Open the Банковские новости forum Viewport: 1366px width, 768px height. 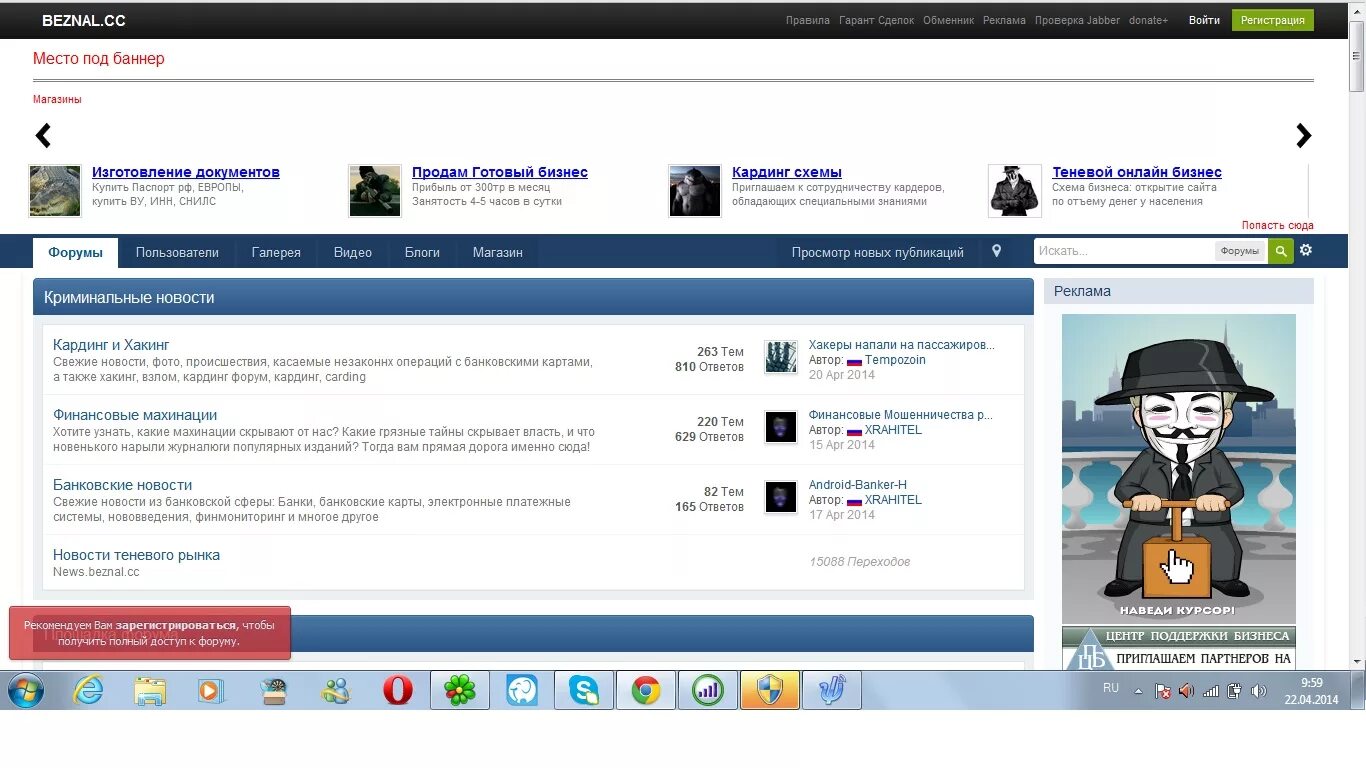pos(122,485)
